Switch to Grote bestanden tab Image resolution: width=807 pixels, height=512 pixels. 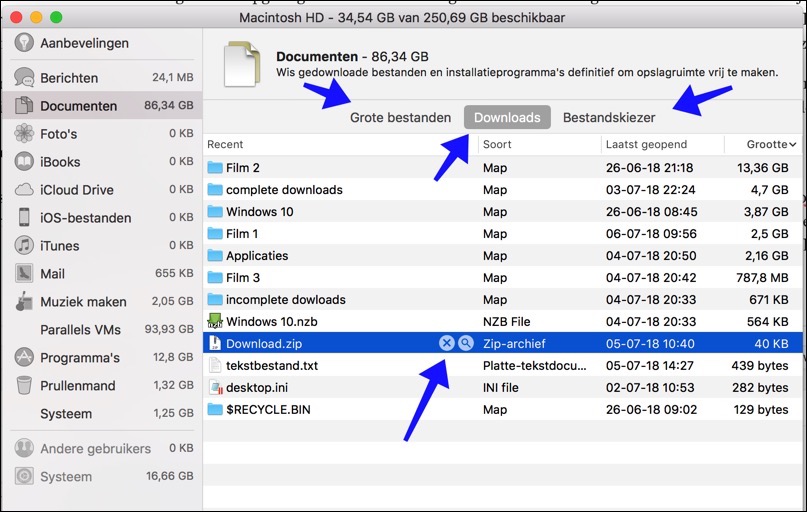400,118
